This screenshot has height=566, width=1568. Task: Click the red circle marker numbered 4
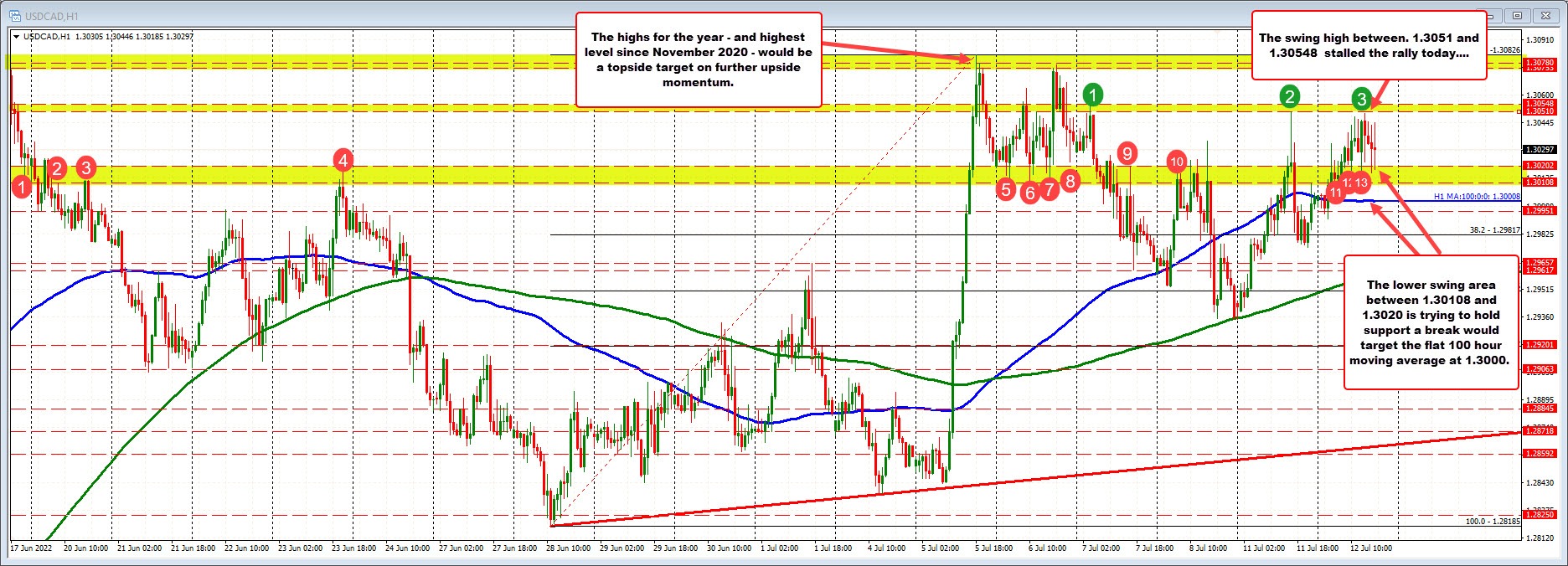pyautogui.click(x=343, y=159)
